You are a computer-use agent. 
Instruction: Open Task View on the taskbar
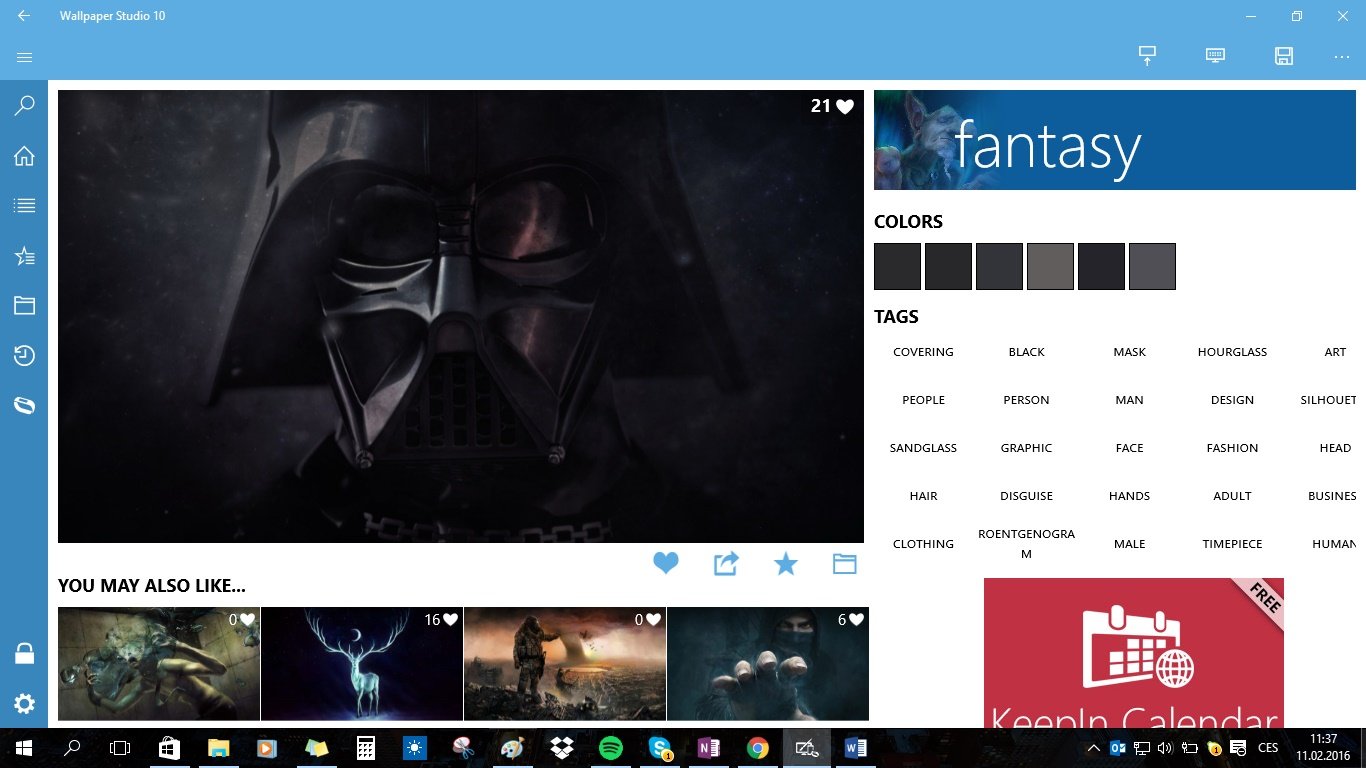coord(120,748)
